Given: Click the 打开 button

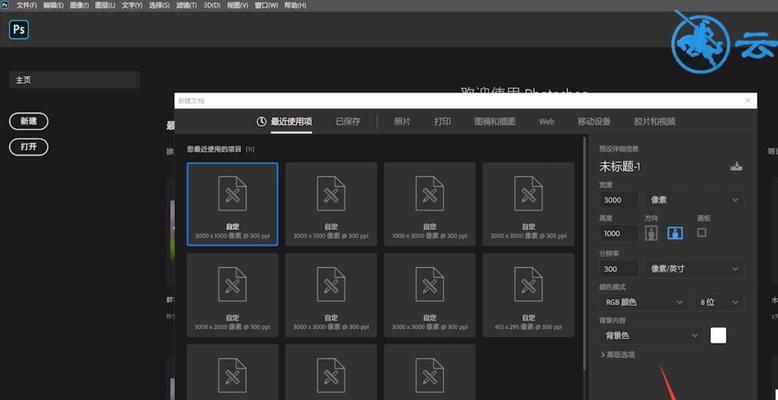Looking at the screenshot, I should coord(29,147).
